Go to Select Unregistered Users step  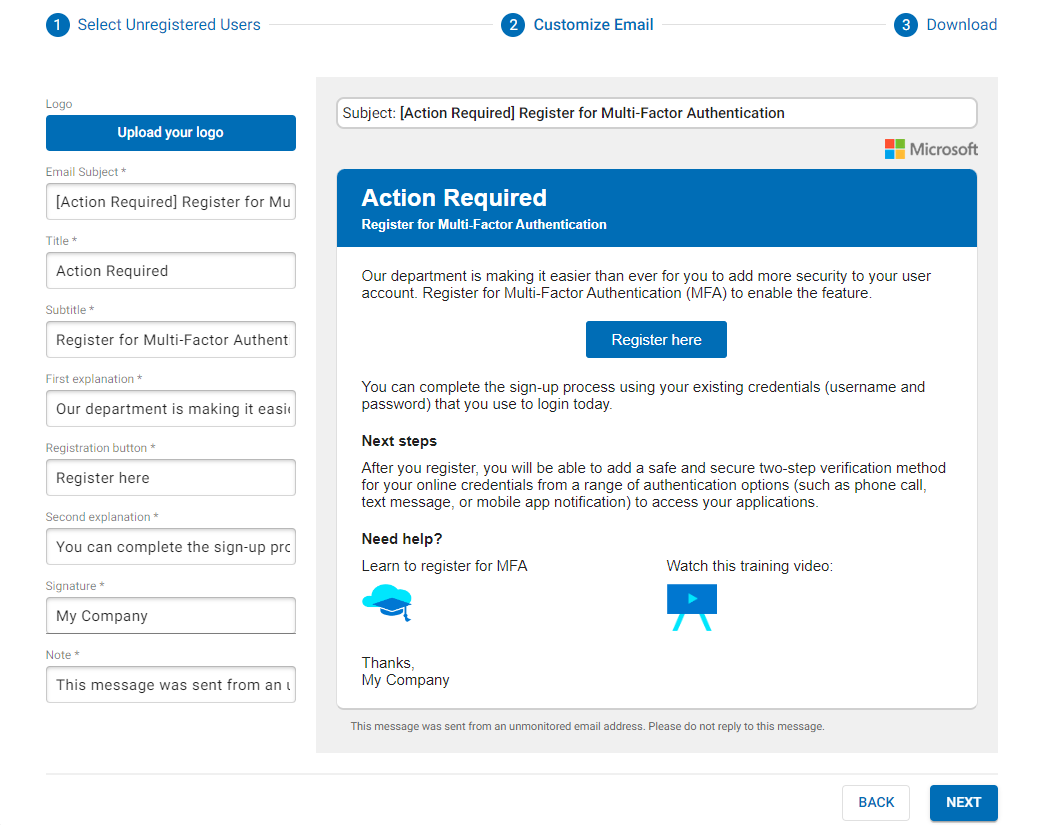(x=169, y=25)
